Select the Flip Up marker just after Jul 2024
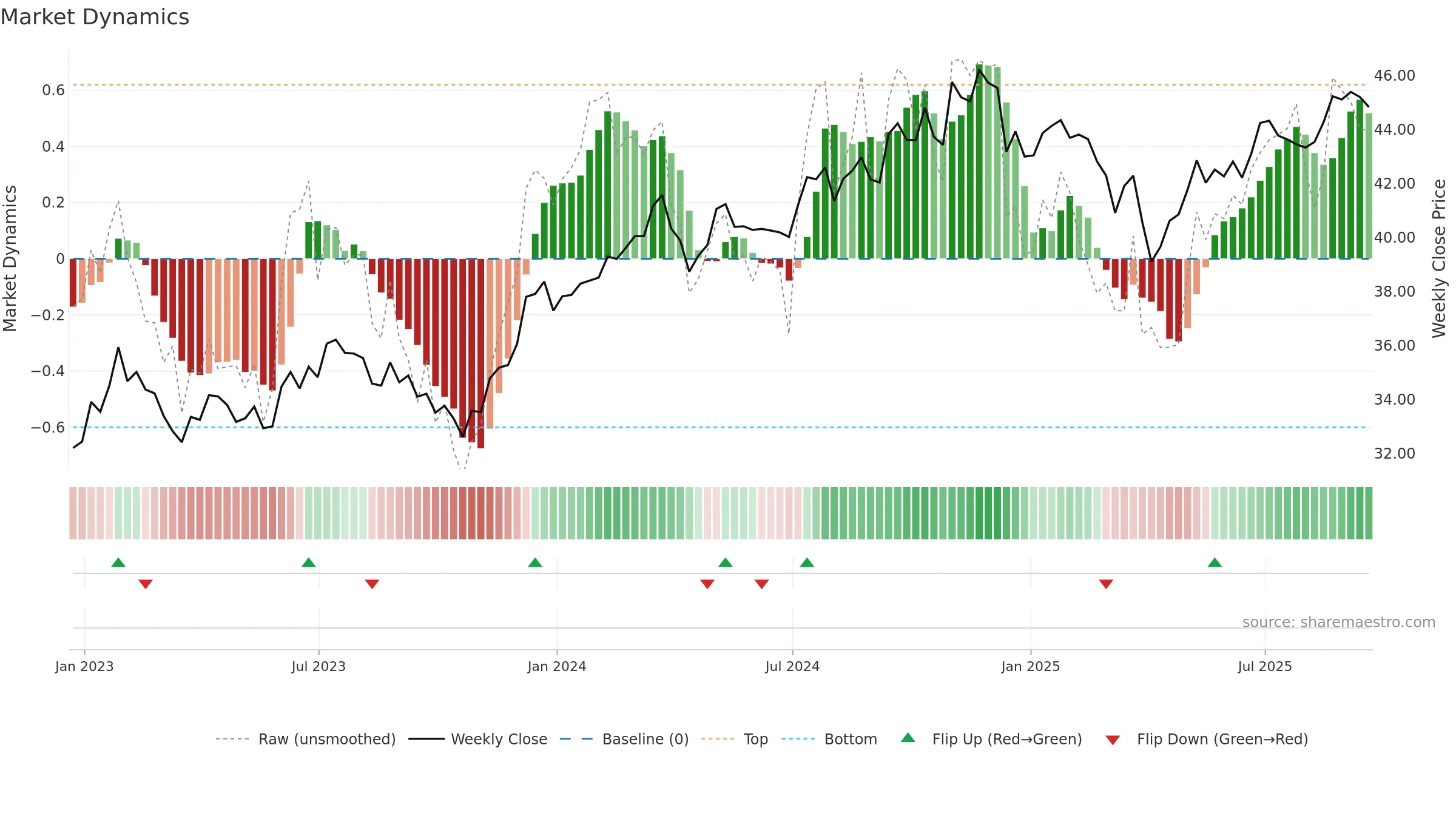The width and height of the screenshot is (1456, 819). pyautogui.click(x=807, y=562)
